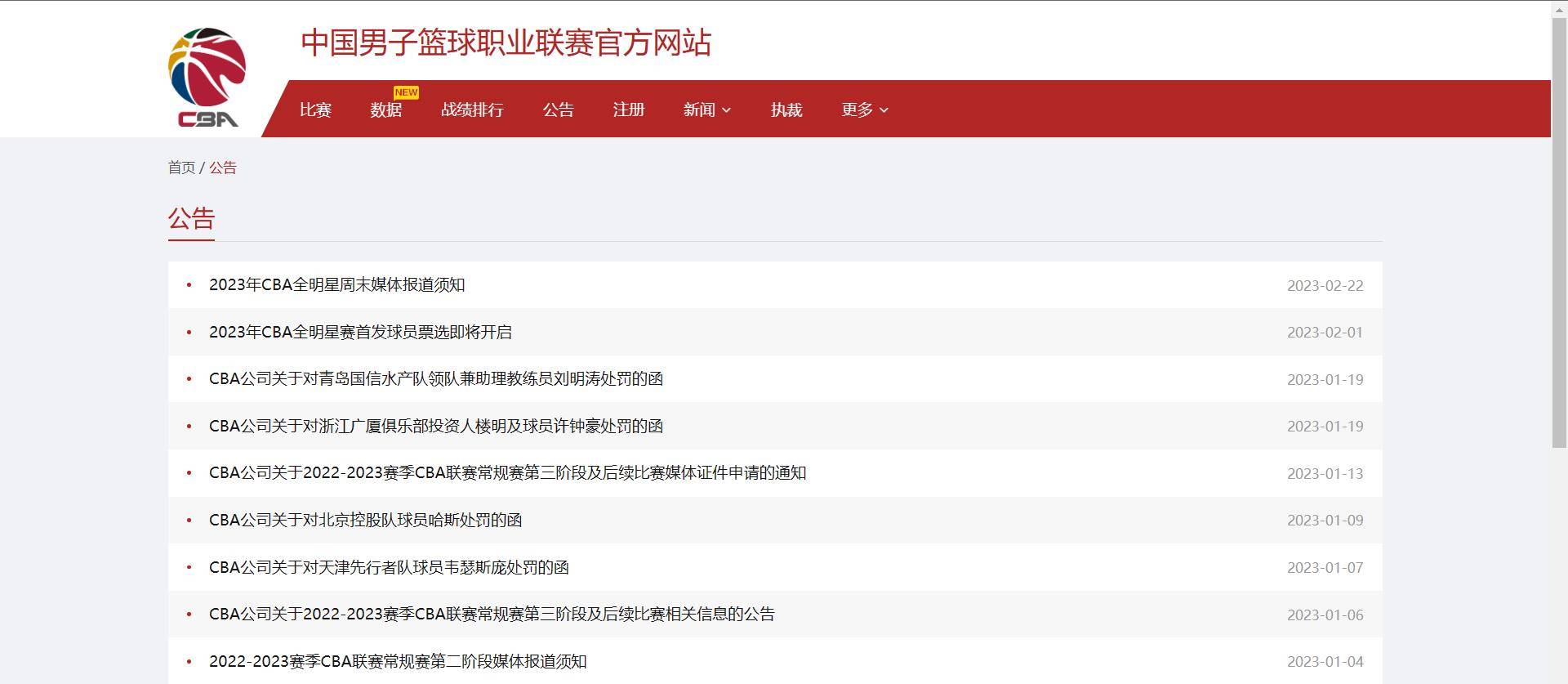Screen dimensions: 1568x684
Task: Open the 比赛 menu item
Action: (315, 110)
